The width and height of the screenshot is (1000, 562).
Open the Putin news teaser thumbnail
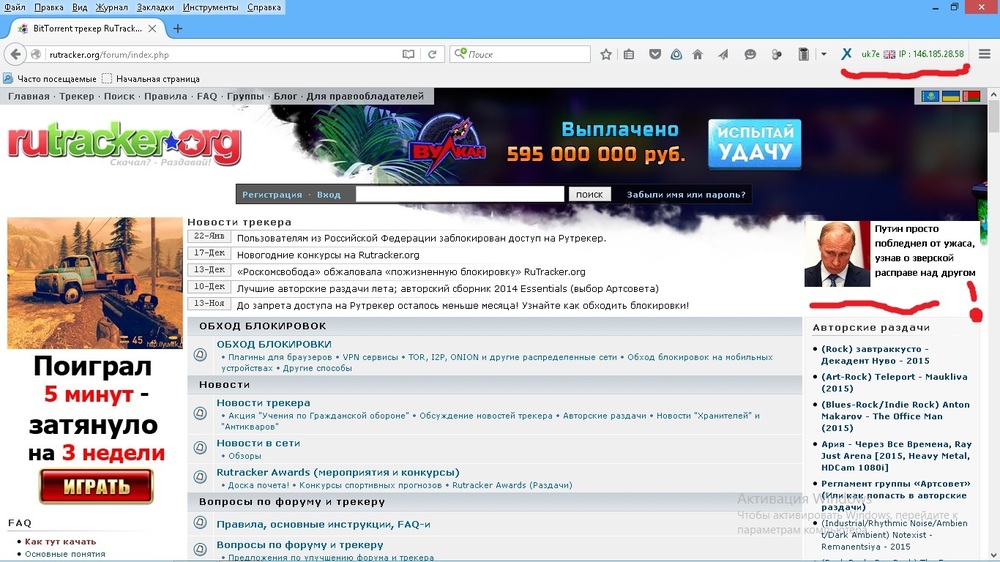click(x=837, y=253)
